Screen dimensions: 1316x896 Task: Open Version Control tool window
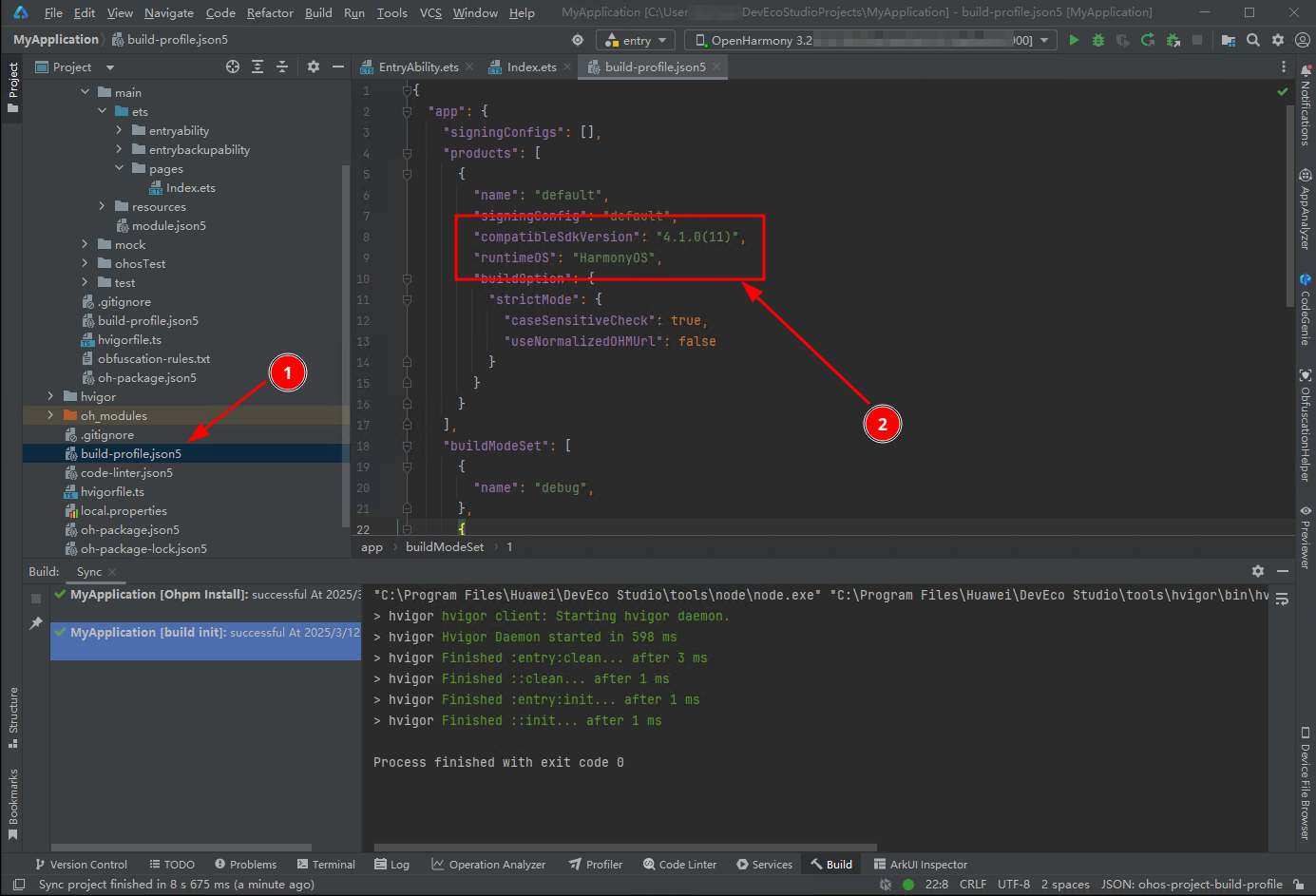tap(81, 865)
